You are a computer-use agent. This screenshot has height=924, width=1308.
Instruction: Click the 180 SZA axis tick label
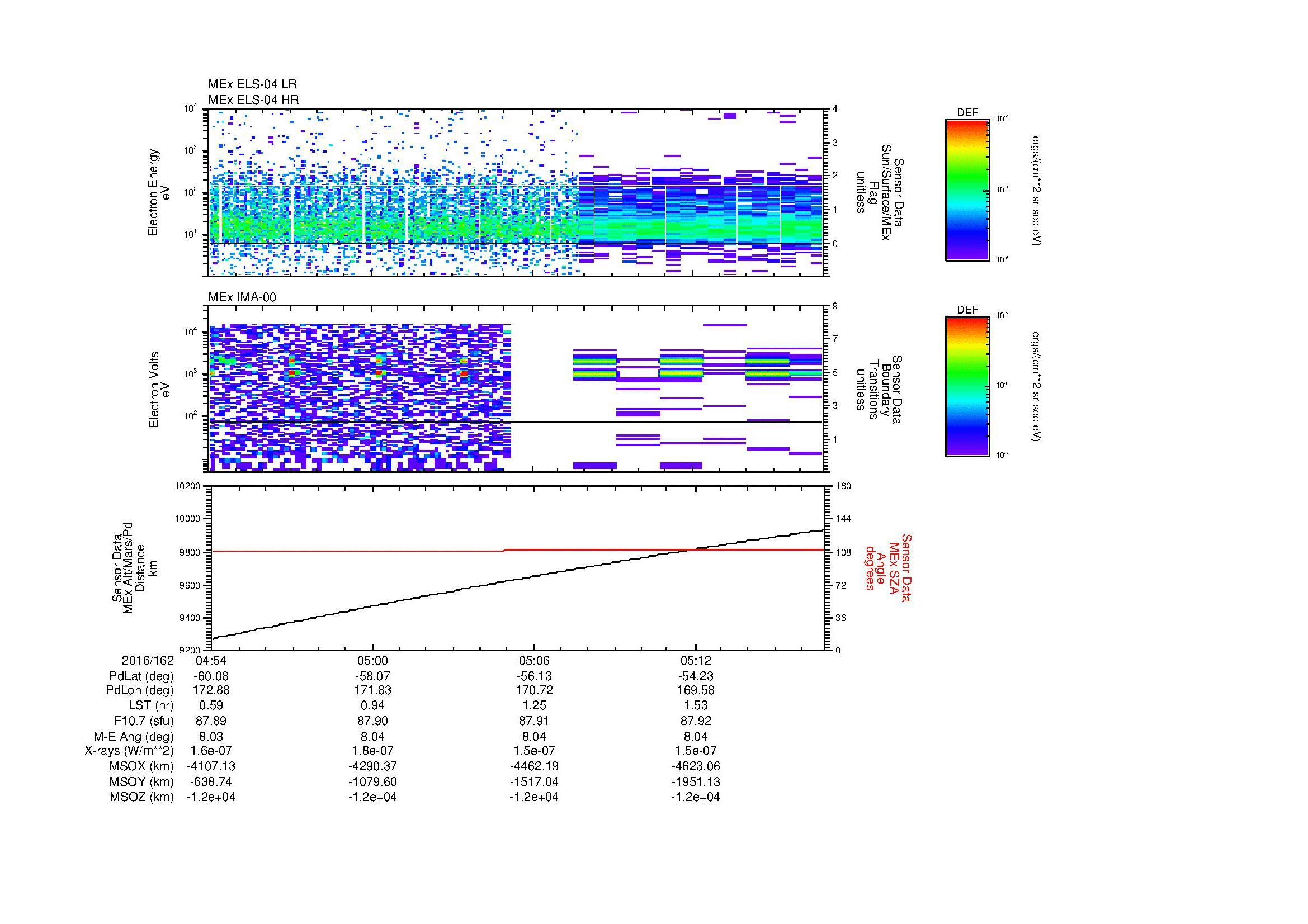[843, 486]
